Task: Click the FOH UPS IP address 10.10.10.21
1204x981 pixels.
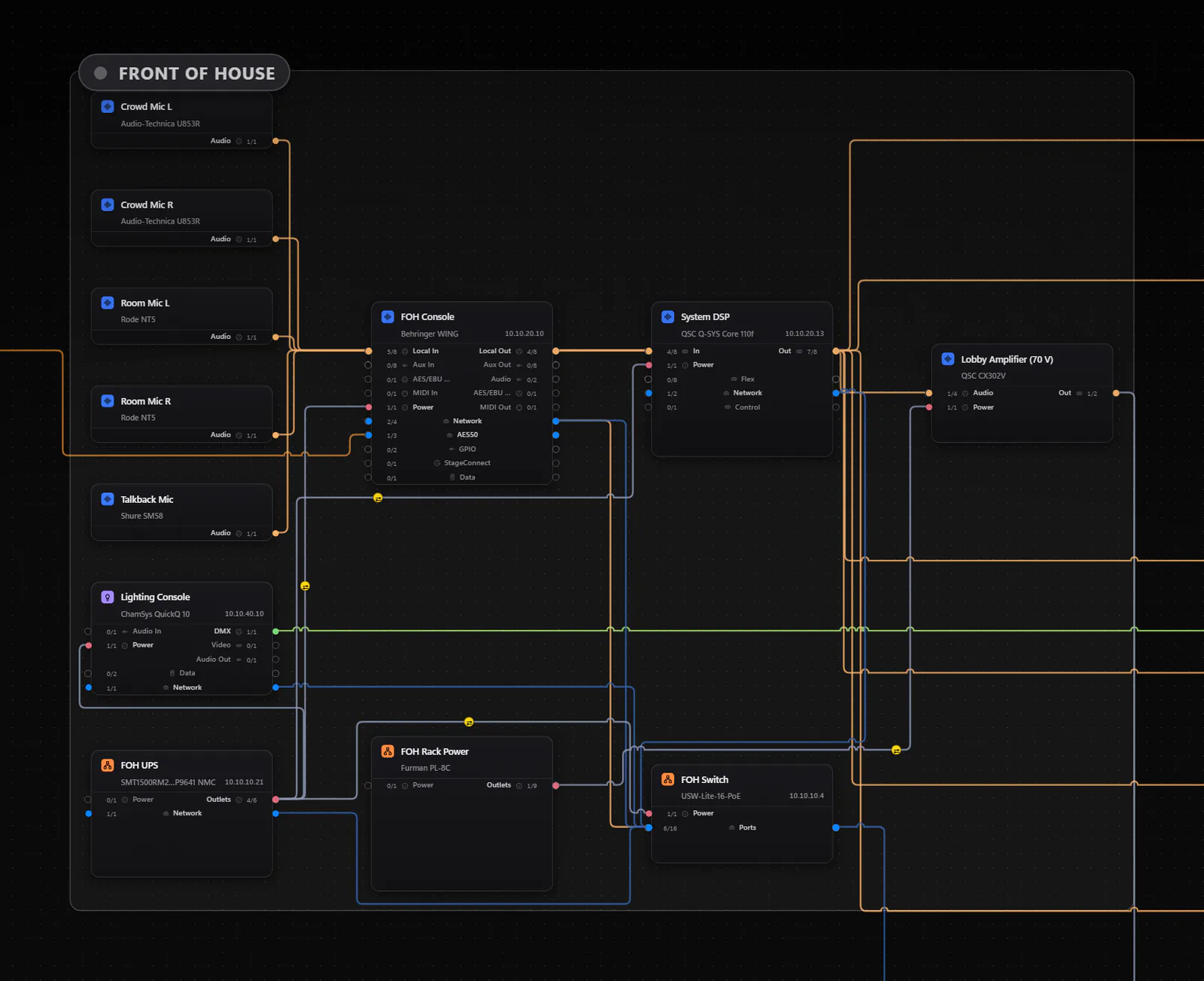Action: [244, 782]
